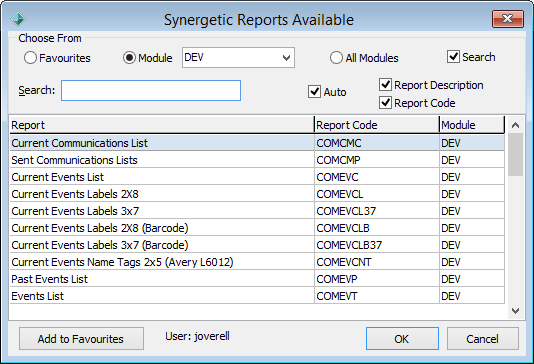Click DEV module cell in COMCMP row

coord(472,160)
